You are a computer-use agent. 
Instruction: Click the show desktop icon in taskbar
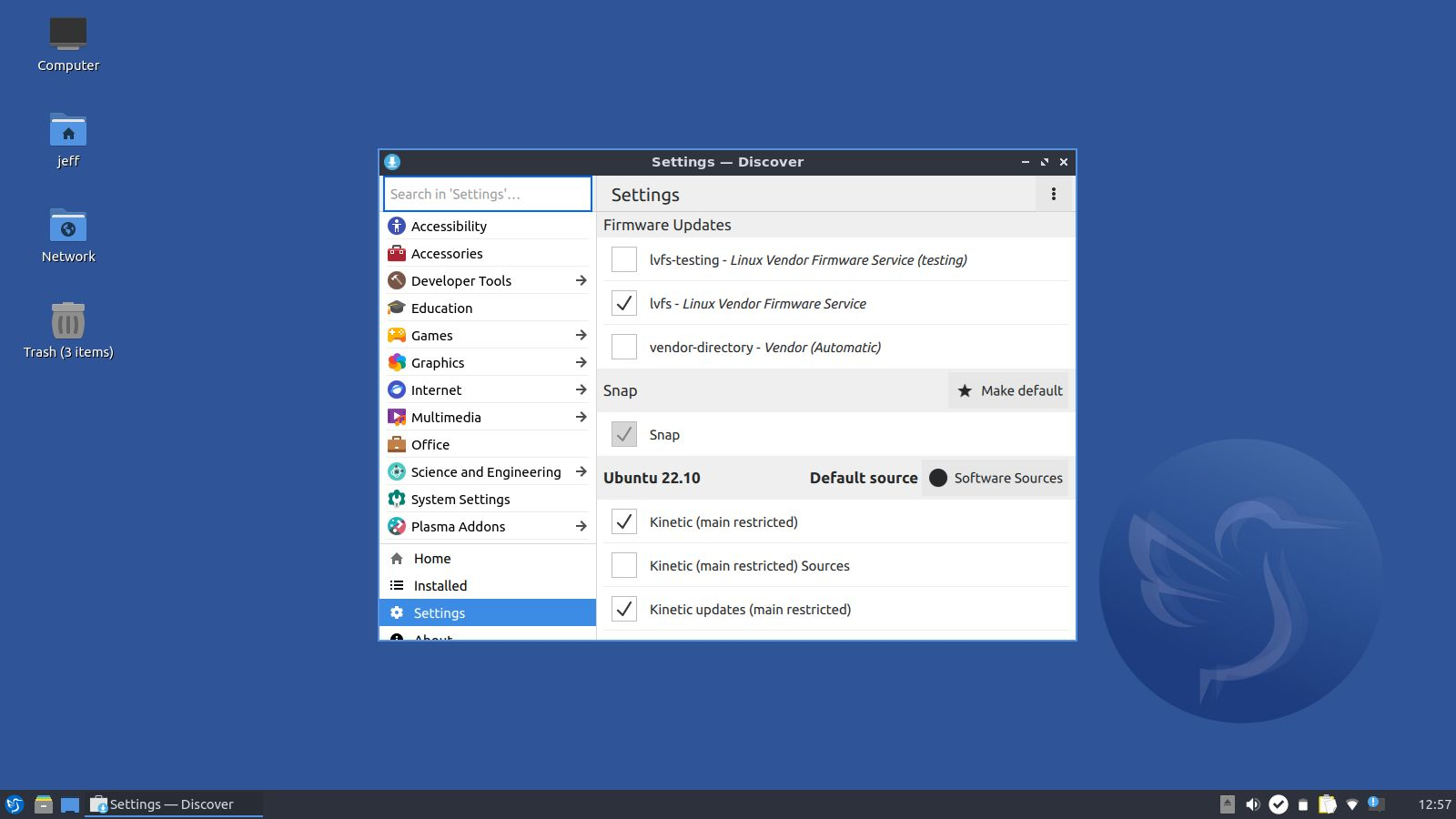[70, 804]
